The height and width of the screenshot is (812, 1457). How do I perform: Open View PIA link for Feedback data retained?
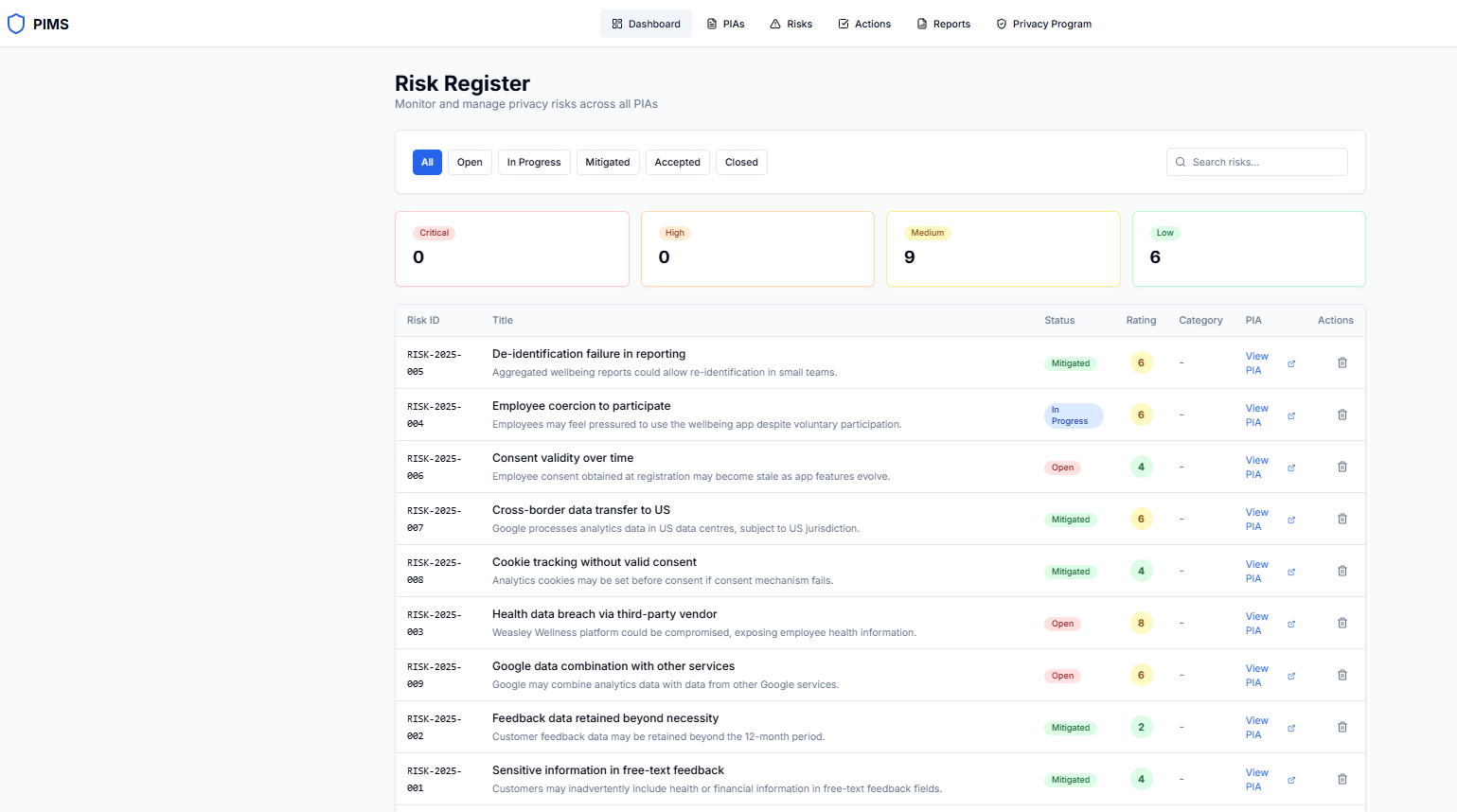pos(1256,728)
